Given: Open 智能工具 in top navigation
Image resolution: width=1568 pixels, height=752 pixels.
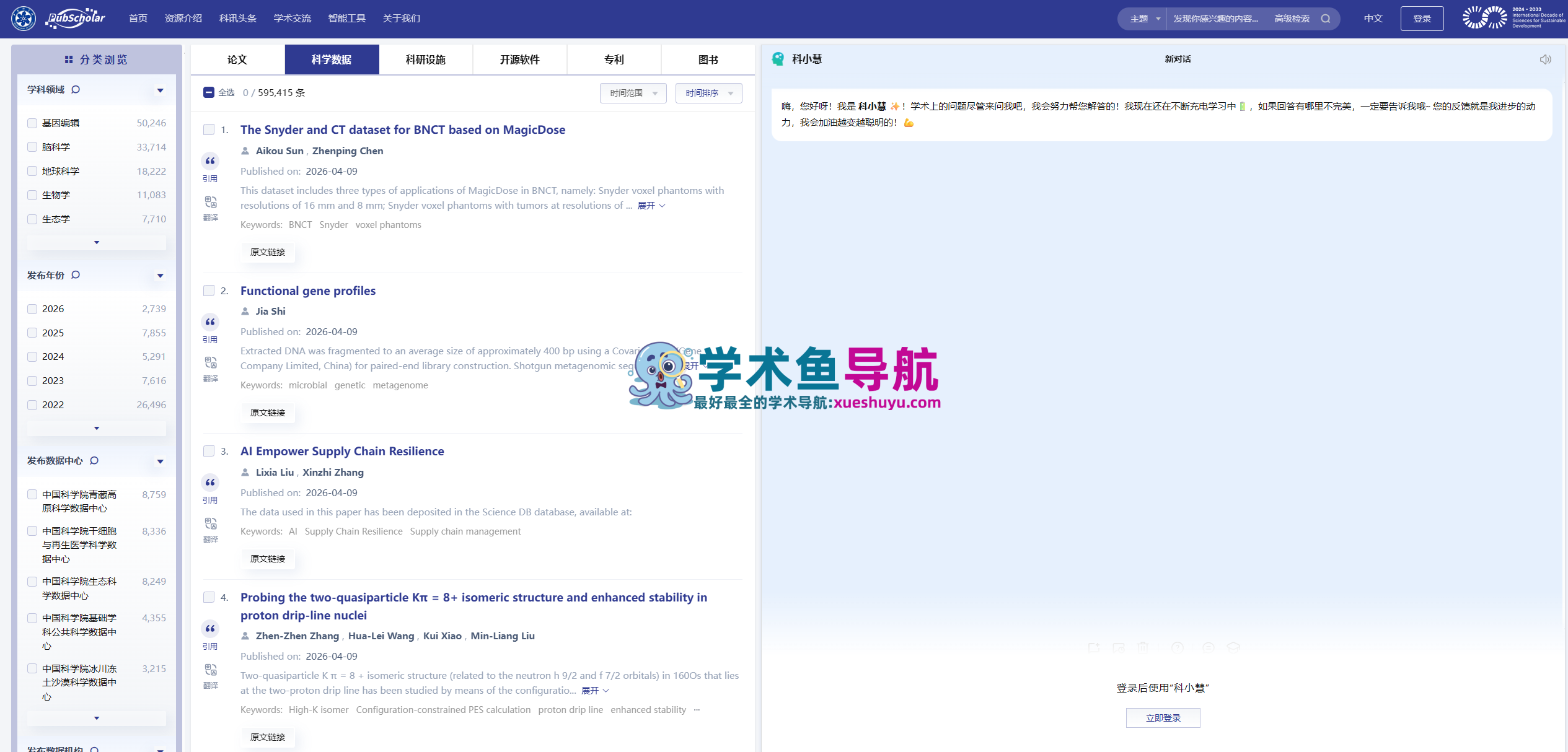Looking at the screenshot, I should pos(346,19).
